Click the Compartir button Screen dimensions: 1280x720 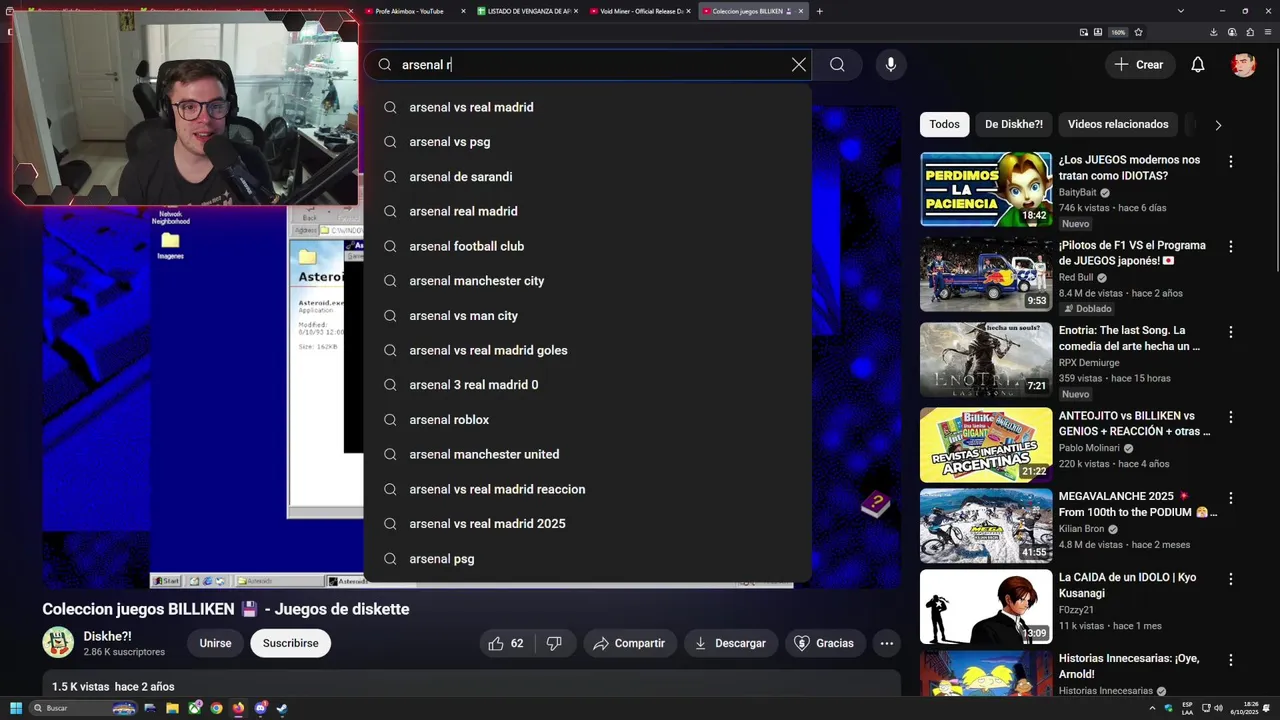630,643
